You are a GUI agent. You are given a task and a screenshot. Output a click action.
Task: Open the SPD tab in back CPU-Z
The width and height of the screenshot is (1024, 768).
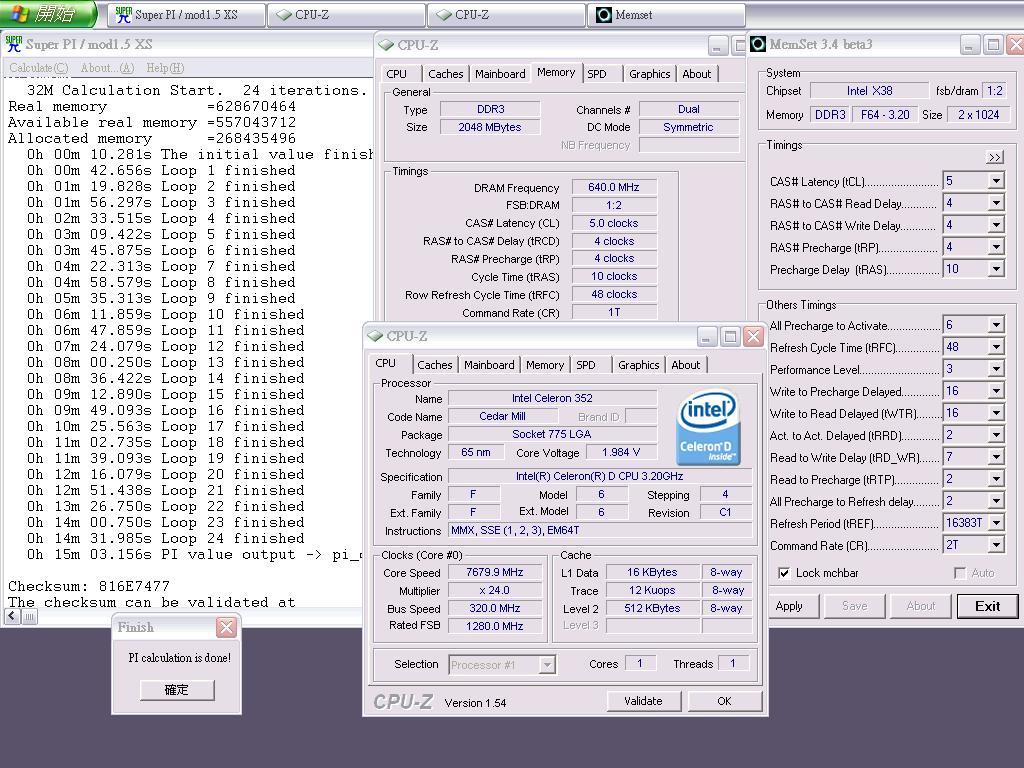point(597,74)
